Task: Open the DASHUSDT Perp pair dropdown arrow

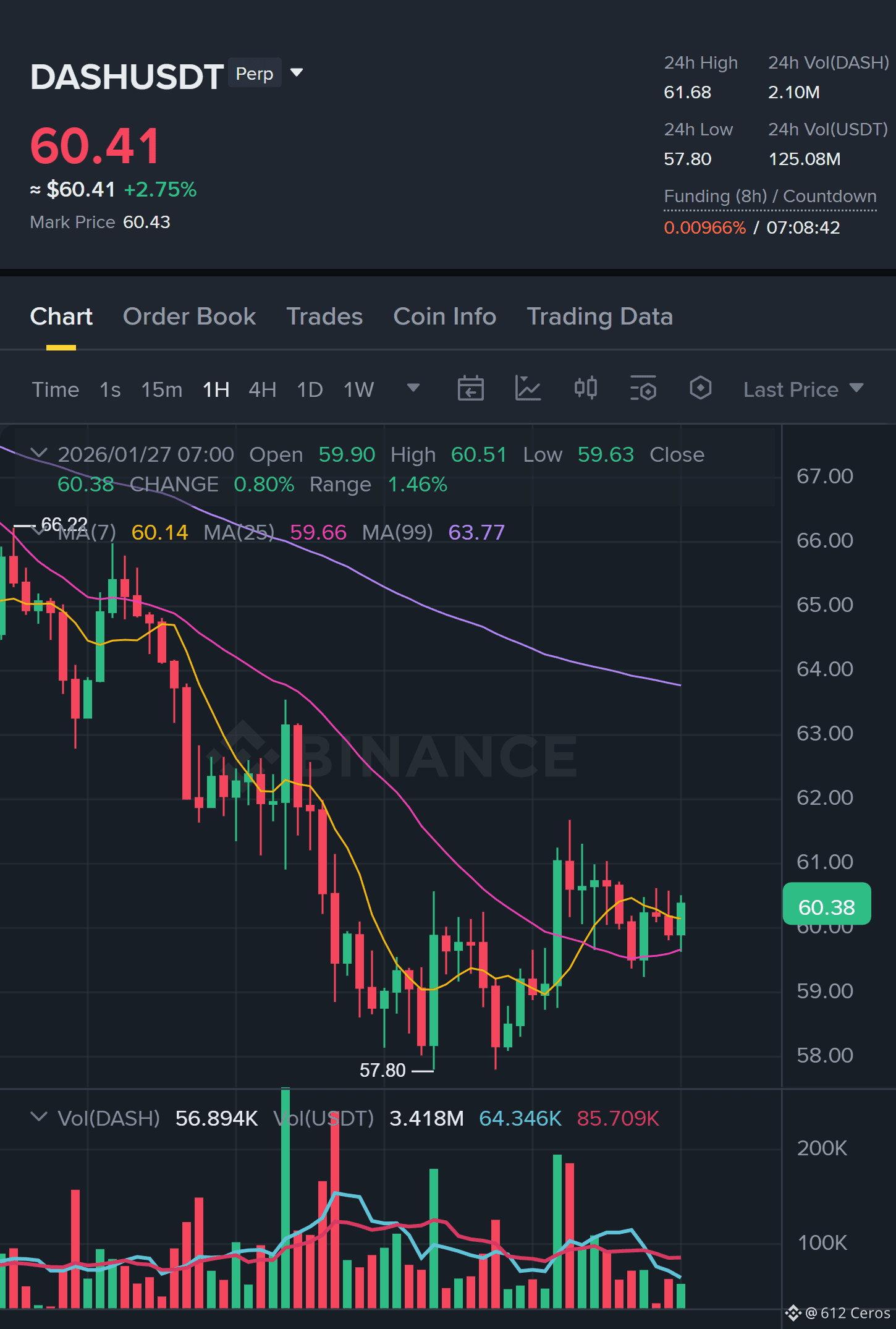Action: 297,73
